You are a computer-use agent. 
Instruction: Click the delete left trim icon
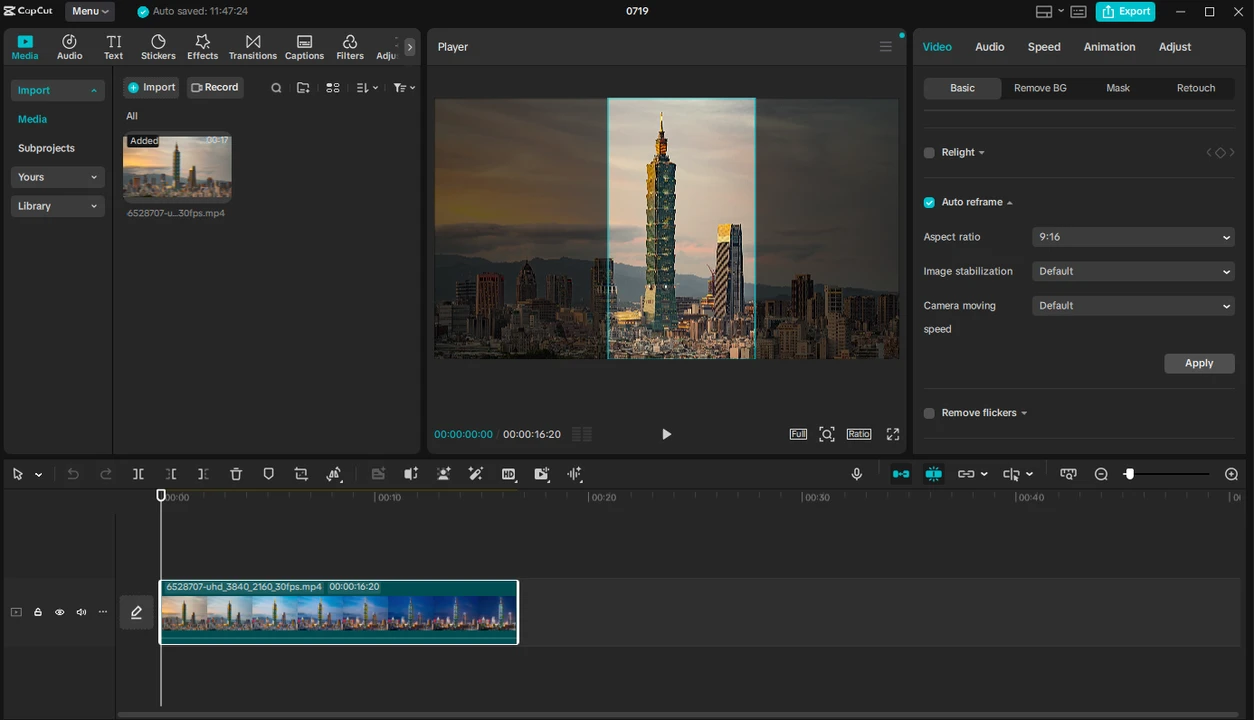(171, 474)
